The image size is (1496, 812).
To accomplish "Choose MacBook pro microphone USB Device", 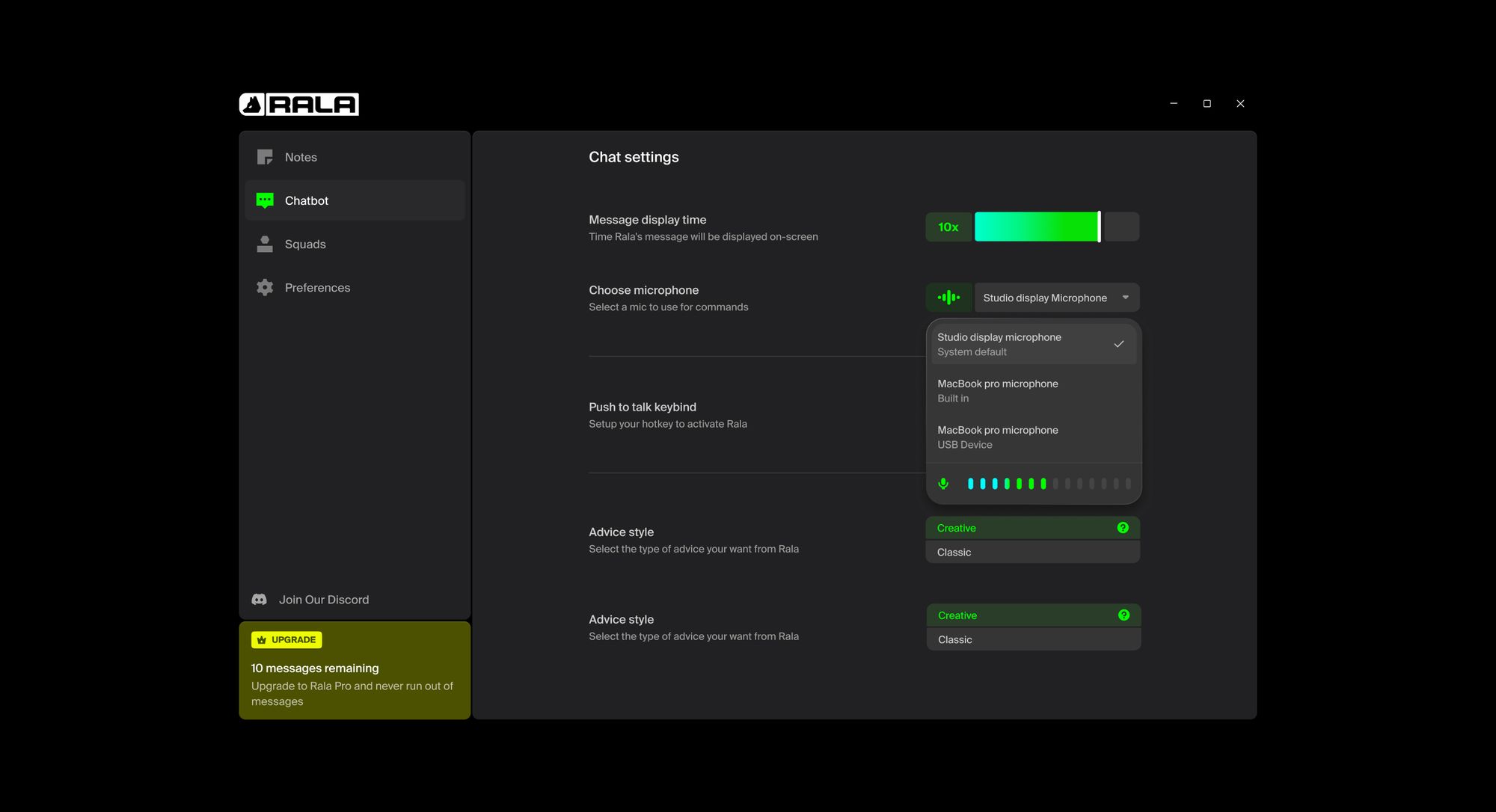I will tap(1032, 437).
